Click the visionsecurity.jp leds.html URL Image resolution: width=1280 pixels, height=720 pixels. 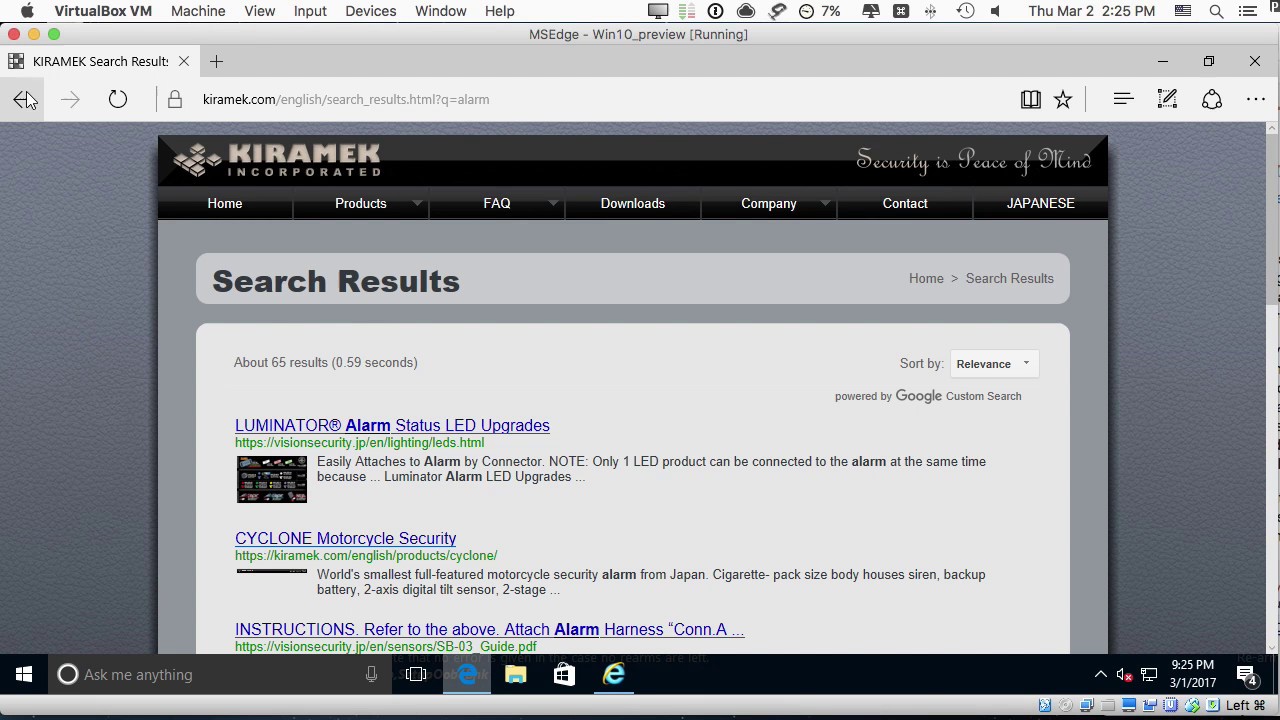click(x=359, y=442)
